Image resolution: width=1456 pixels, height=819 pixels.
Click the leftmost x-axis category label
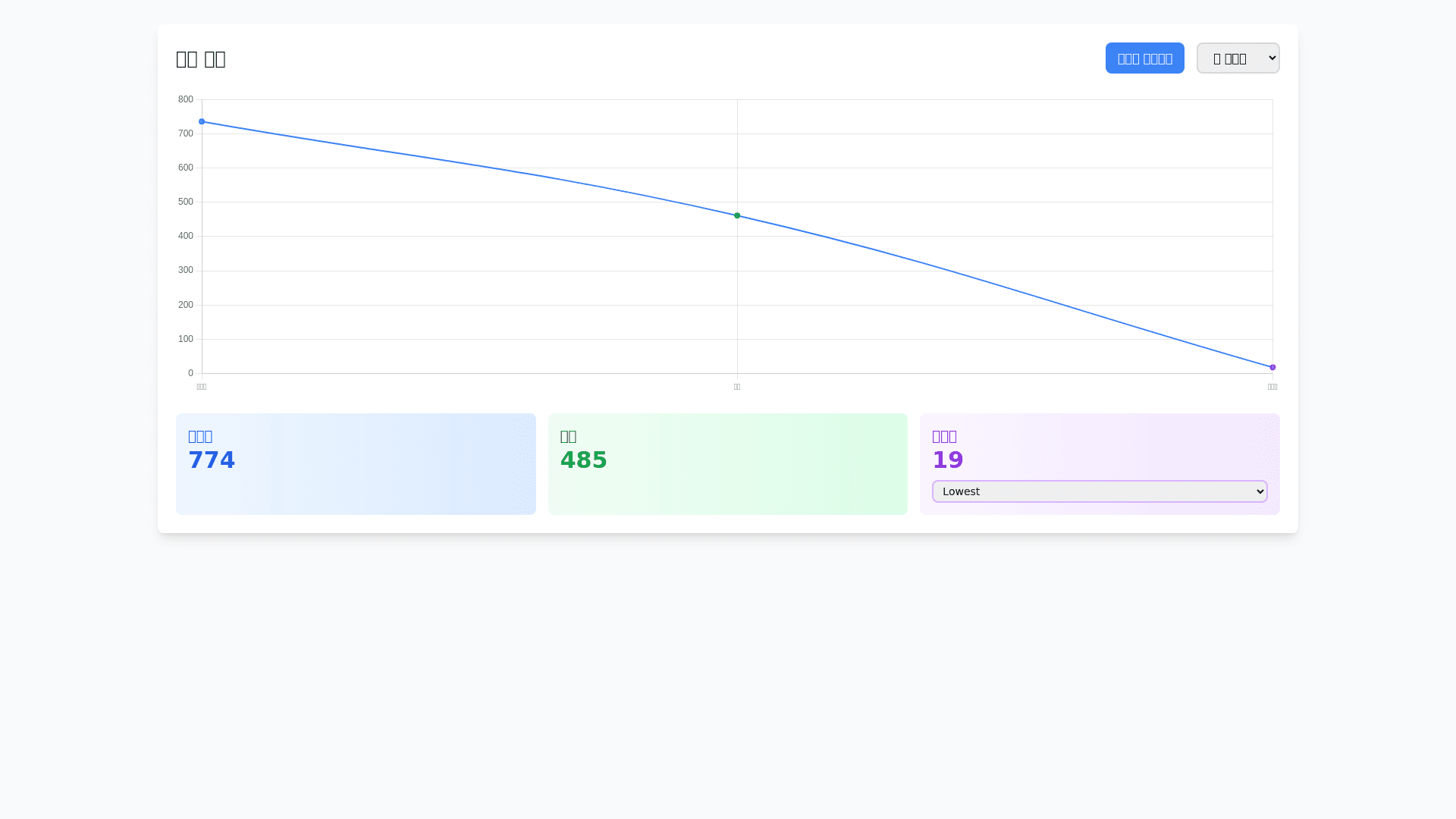click(x=202, y=387)
